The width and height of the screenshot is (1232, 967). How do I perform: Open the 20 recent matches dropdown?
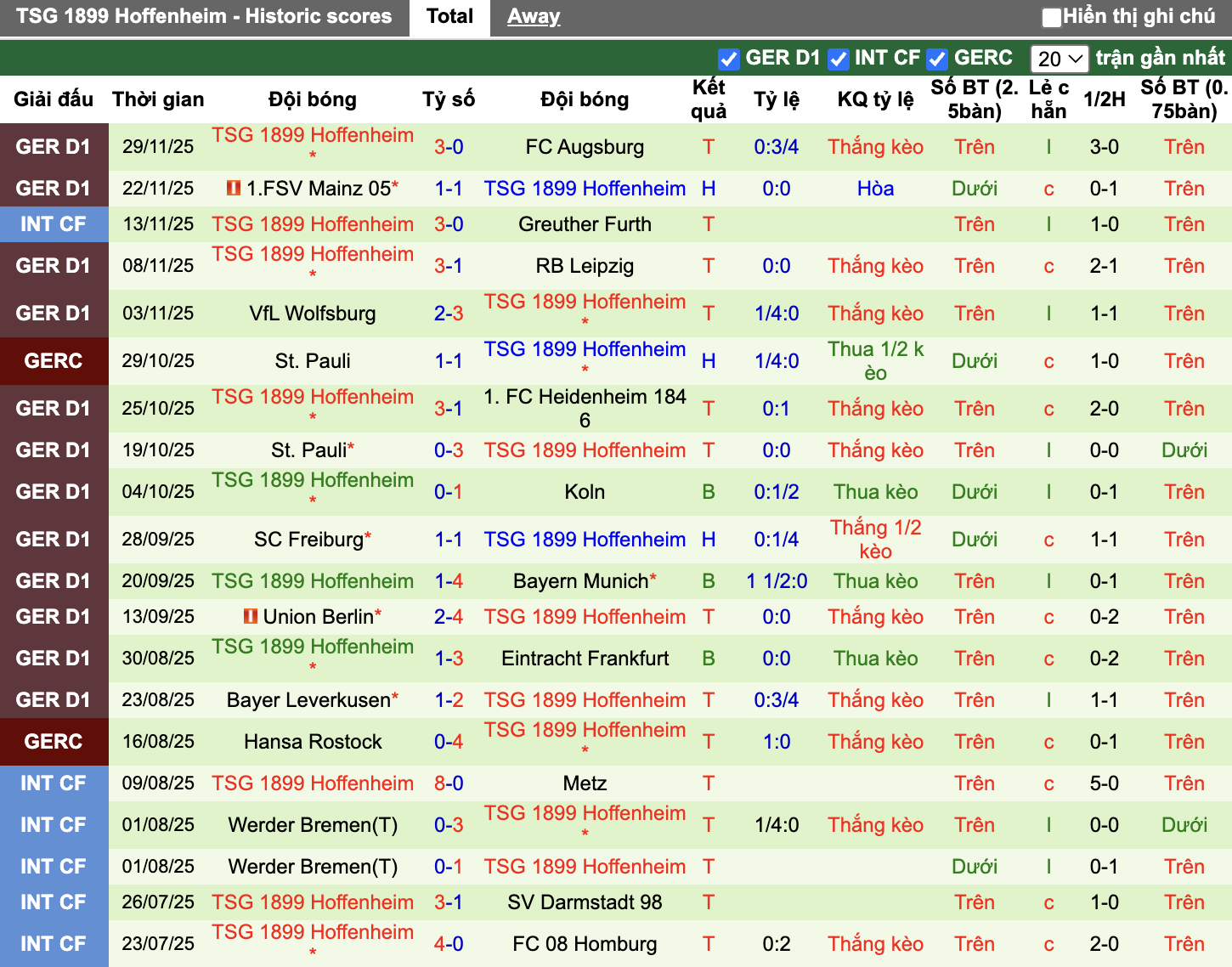click(1060, 59)
